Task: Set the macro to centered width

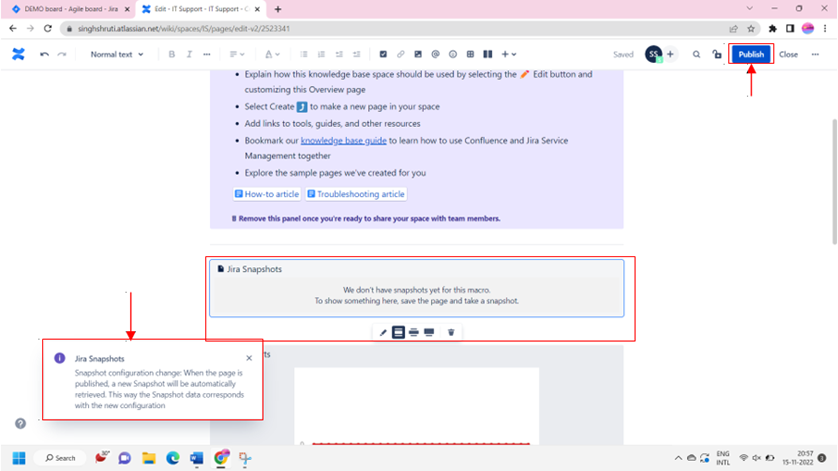Action: pos(398,333)
